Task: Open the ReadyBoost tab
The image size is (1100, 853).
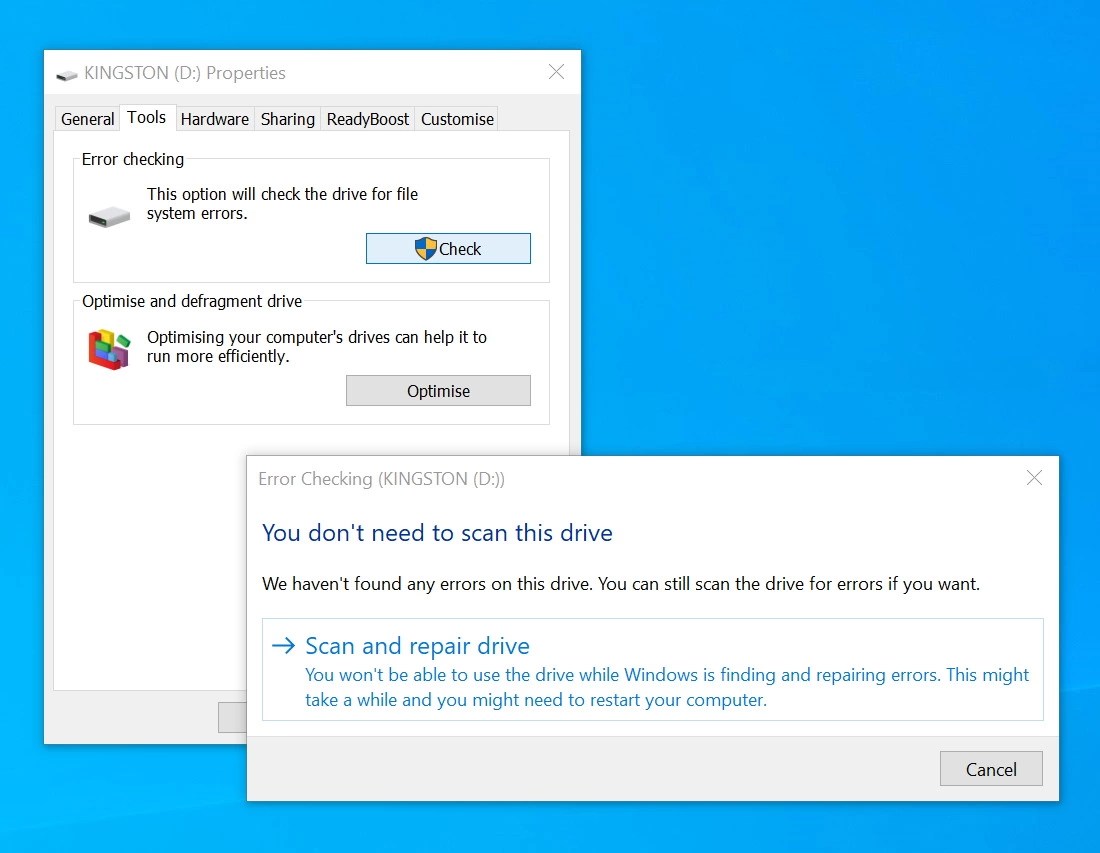Action: 367,118
